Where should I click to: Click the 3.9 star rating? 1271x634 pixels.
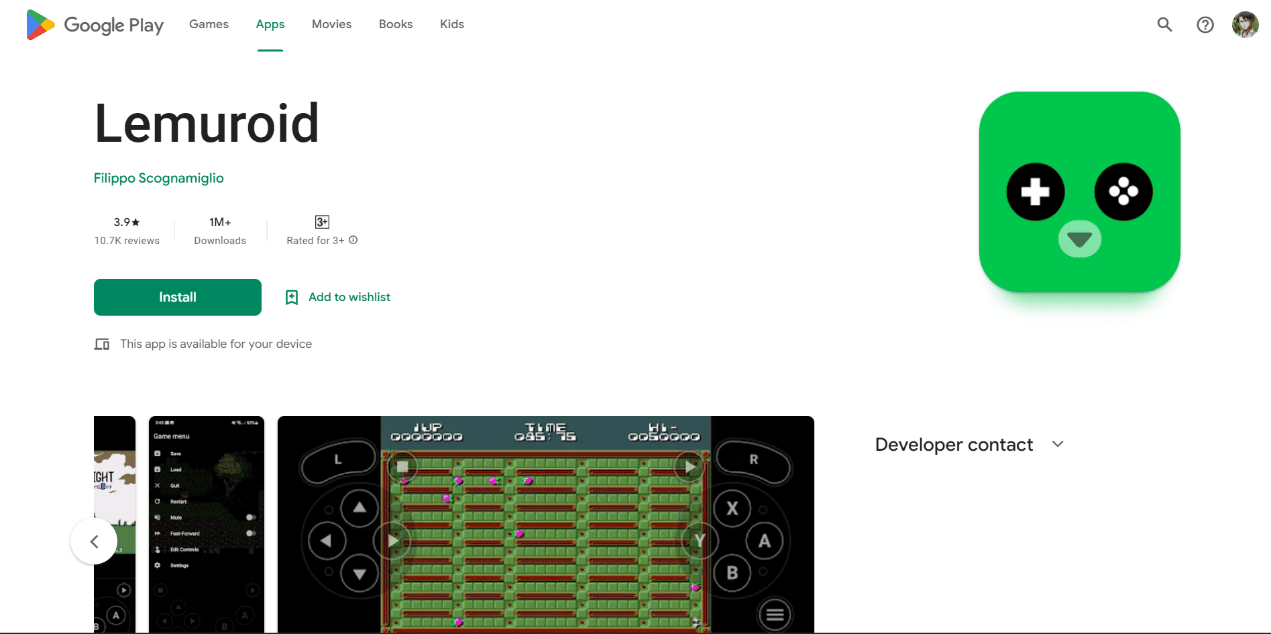127,222
